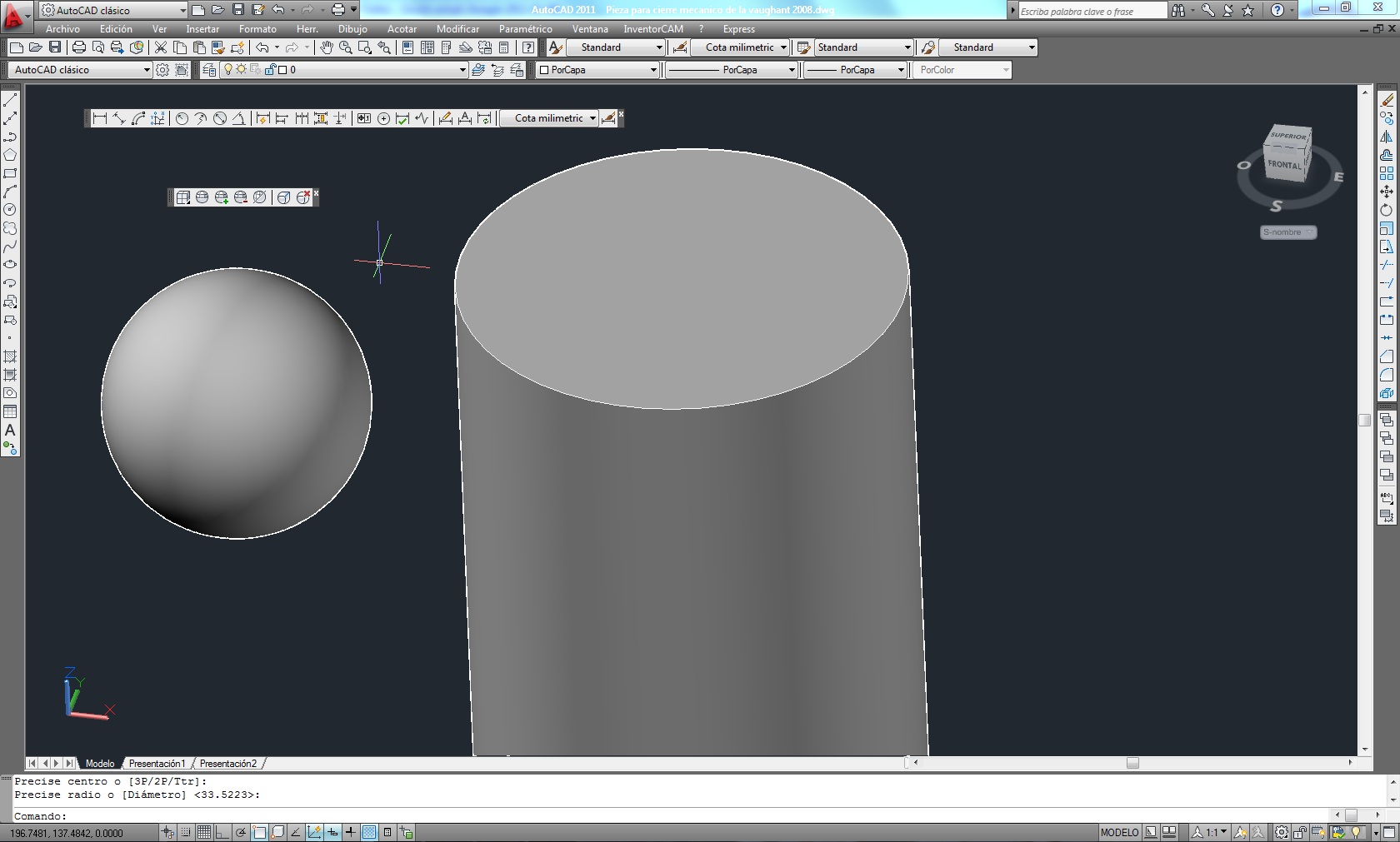Click the Workspace Settings gear icon
This screenshot has width=1400, height=842.
click(x=162, y=70)
